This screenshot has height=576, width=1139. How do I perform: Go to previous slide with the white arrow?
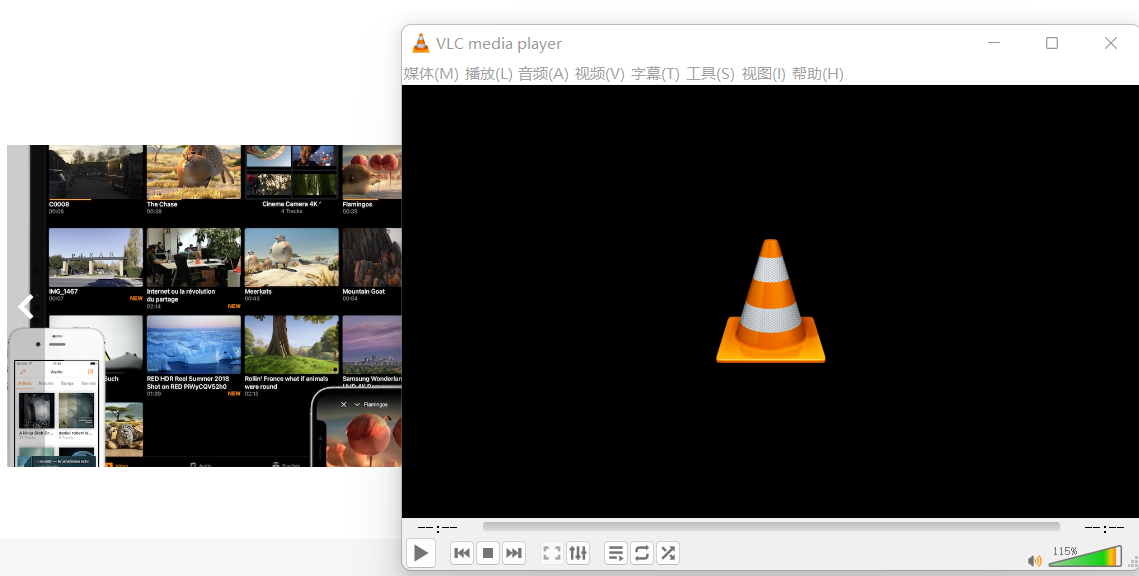tap(26, 307)
